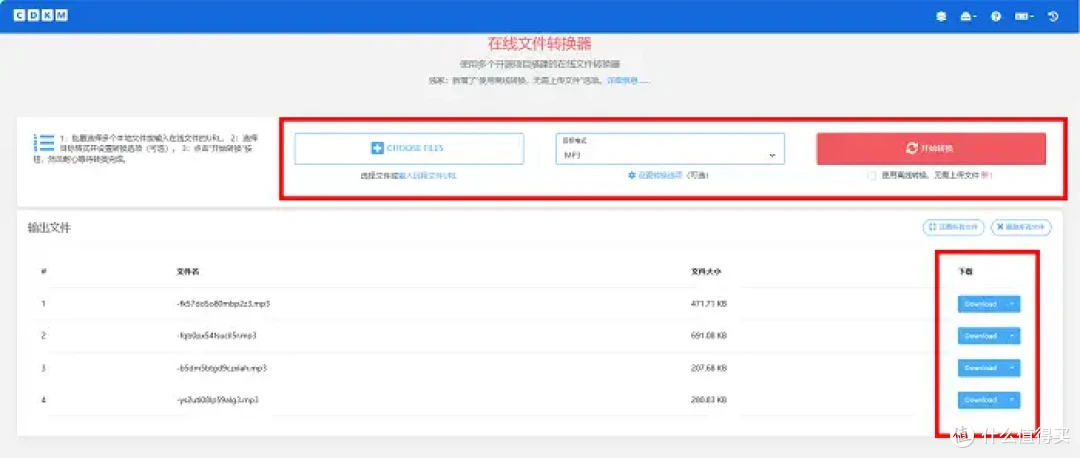Viewport: 1080px width, 458px height.
Task: Click the pack all files button
Action: coord(954,227)
